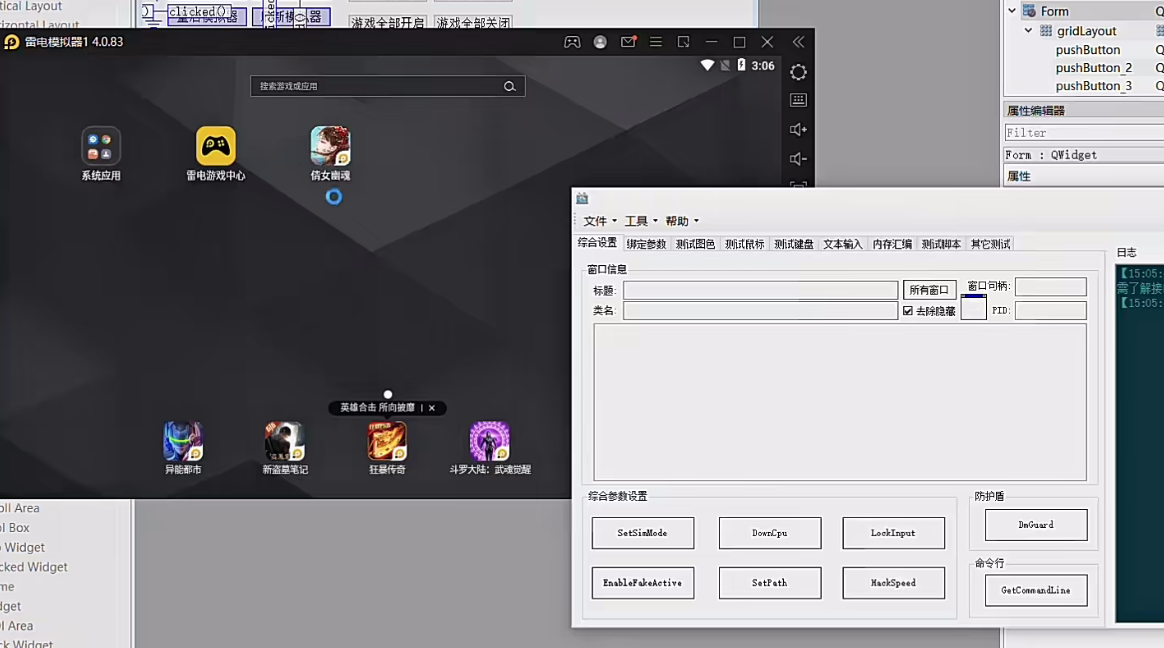Click the 类名 input field

pyautogui.click(x=760, y=310)
